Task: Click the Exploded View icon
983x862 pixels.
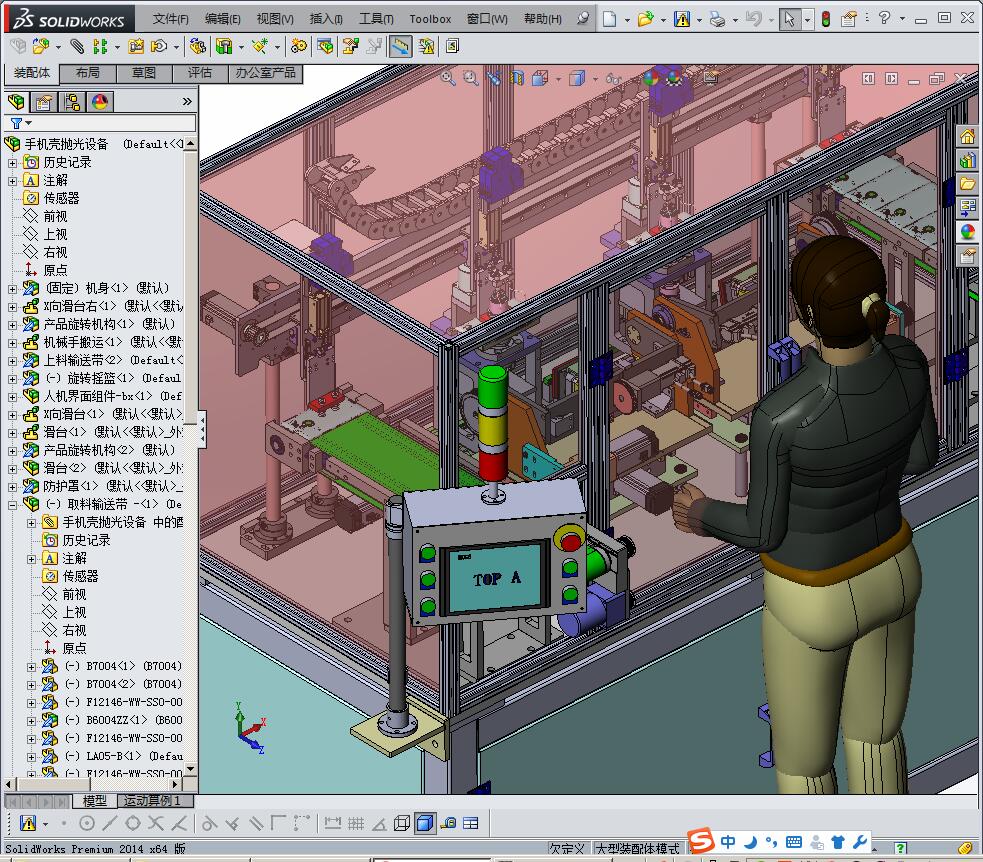Action: tap(350, 46)
